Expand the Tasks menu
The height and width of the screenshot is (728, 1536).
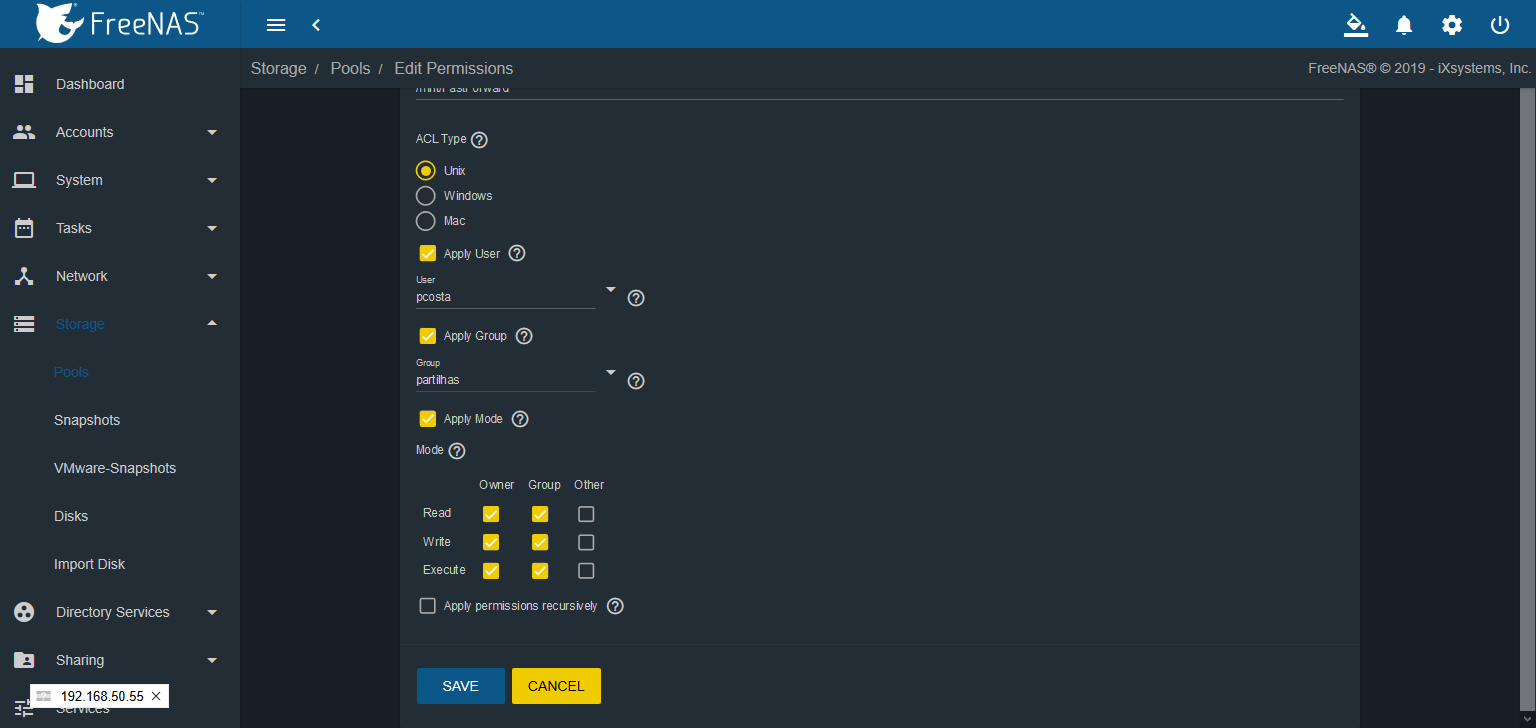pyautogui.click(x=120, y=228)
